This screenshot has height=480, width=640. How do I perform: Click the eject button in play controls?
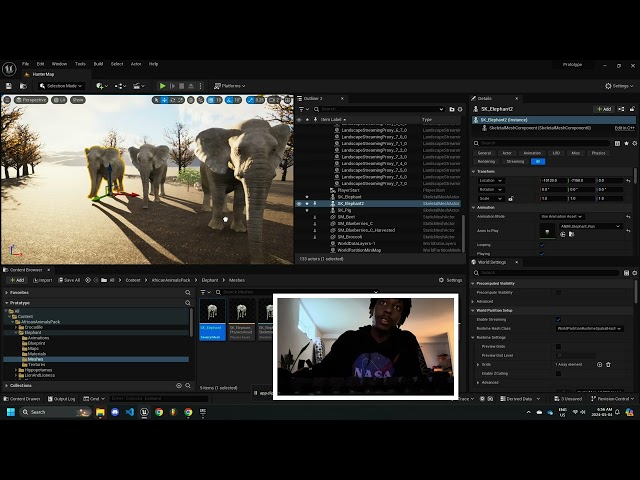click(191, 86)
